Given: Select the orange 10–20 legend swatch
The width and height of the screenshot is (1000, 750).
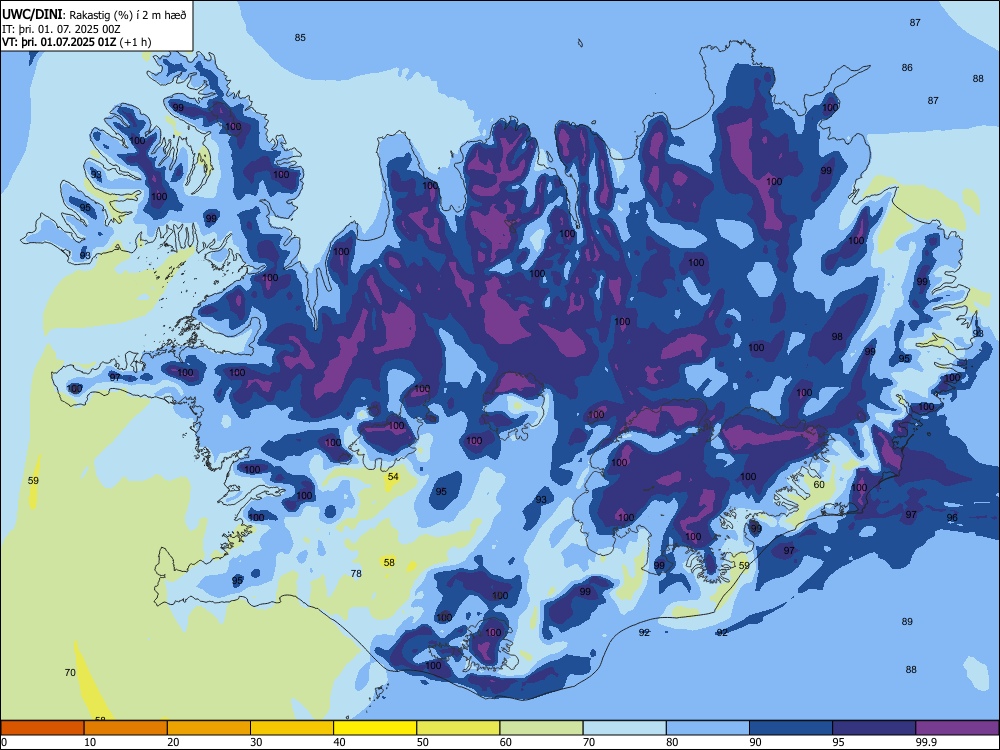Looking at the screenshot, I should tap(126, 728).
